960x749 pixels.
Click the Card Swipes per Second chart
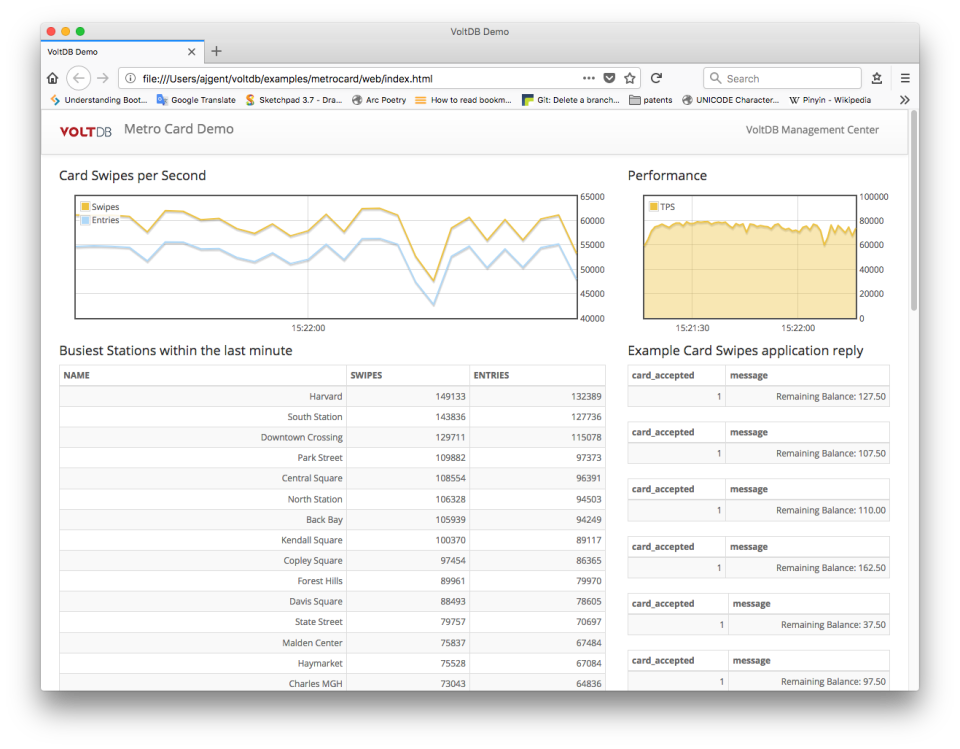point(326,257)
